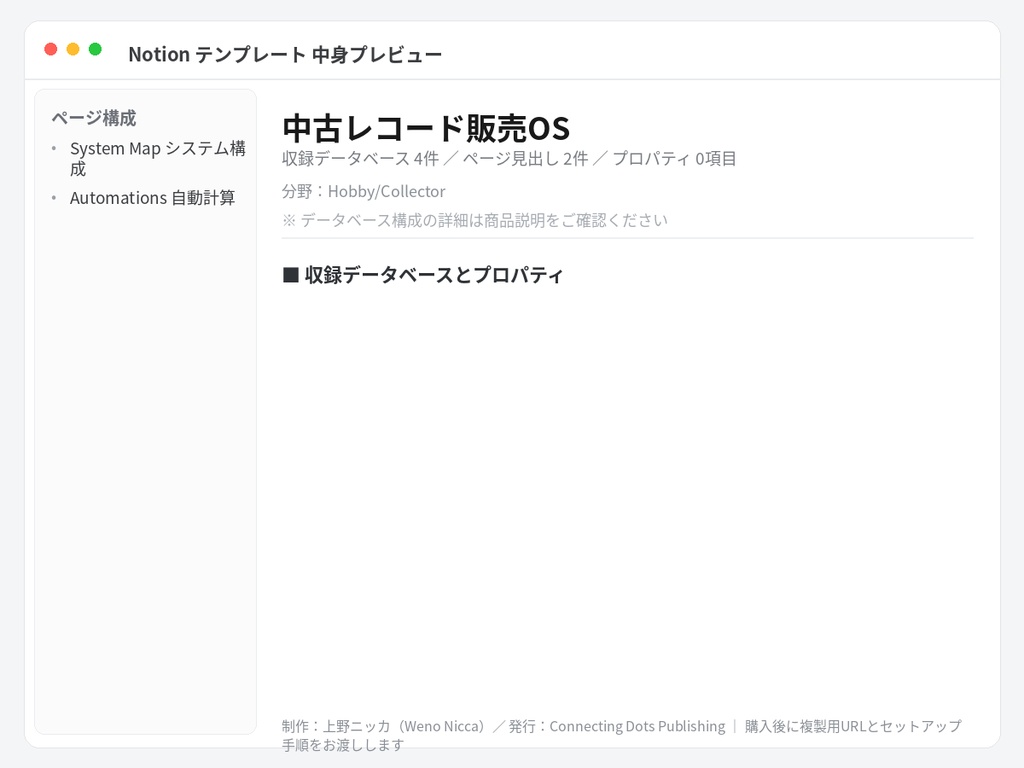Click the 収録データベースとプロパティ section heading
The height and width of the screenshot is (768, 1024).
pos(423,275)
